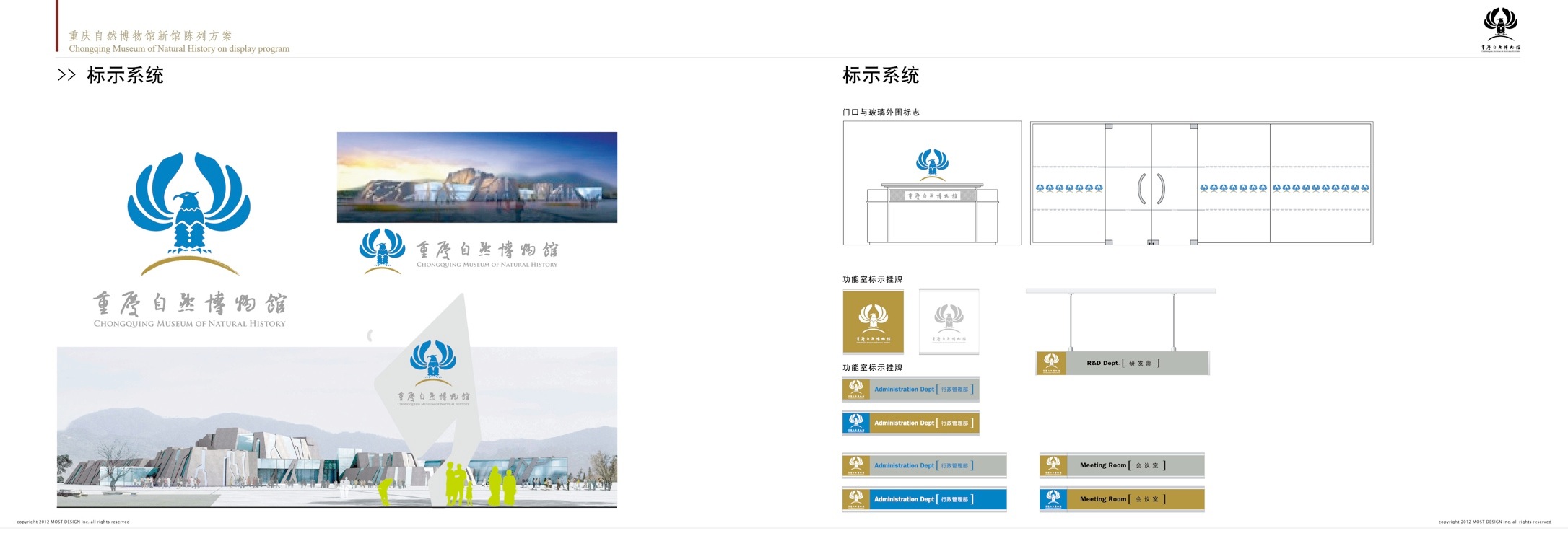Click the gold Meeting Room sign with blue logo

tap(1122, 498)
